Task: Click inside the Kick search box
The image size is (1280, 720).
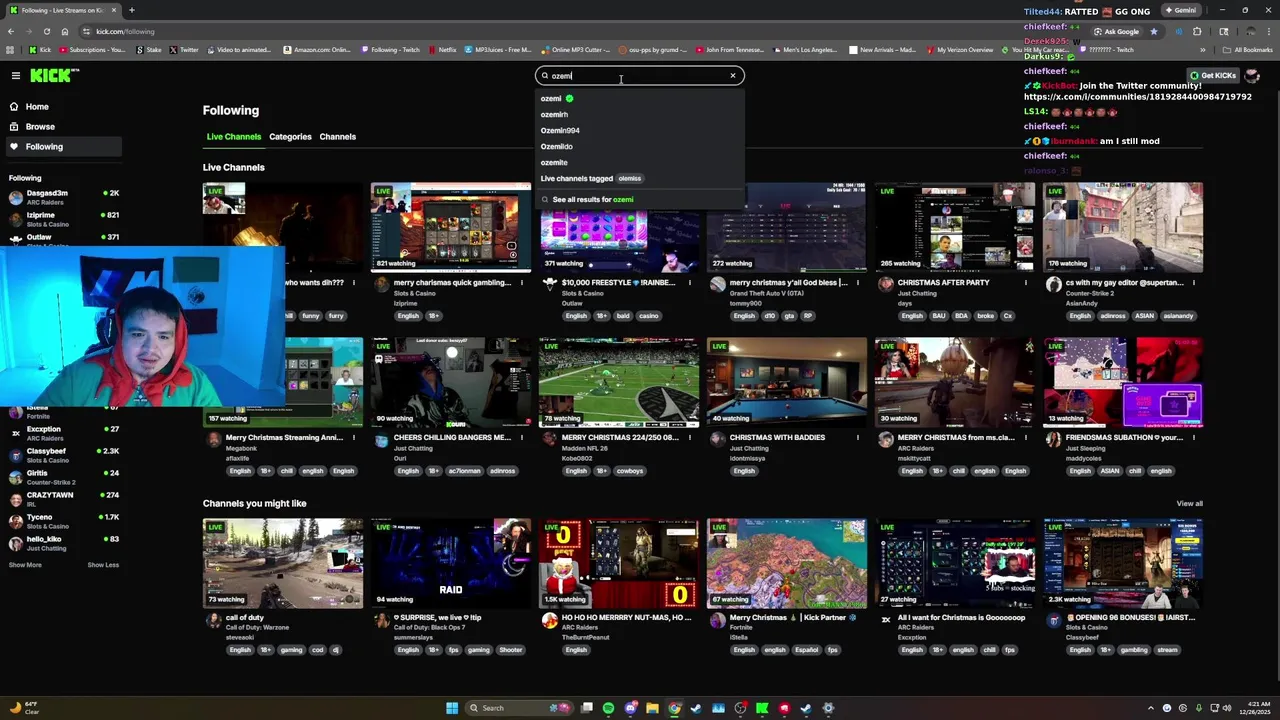Action: (x=640, y=76)
